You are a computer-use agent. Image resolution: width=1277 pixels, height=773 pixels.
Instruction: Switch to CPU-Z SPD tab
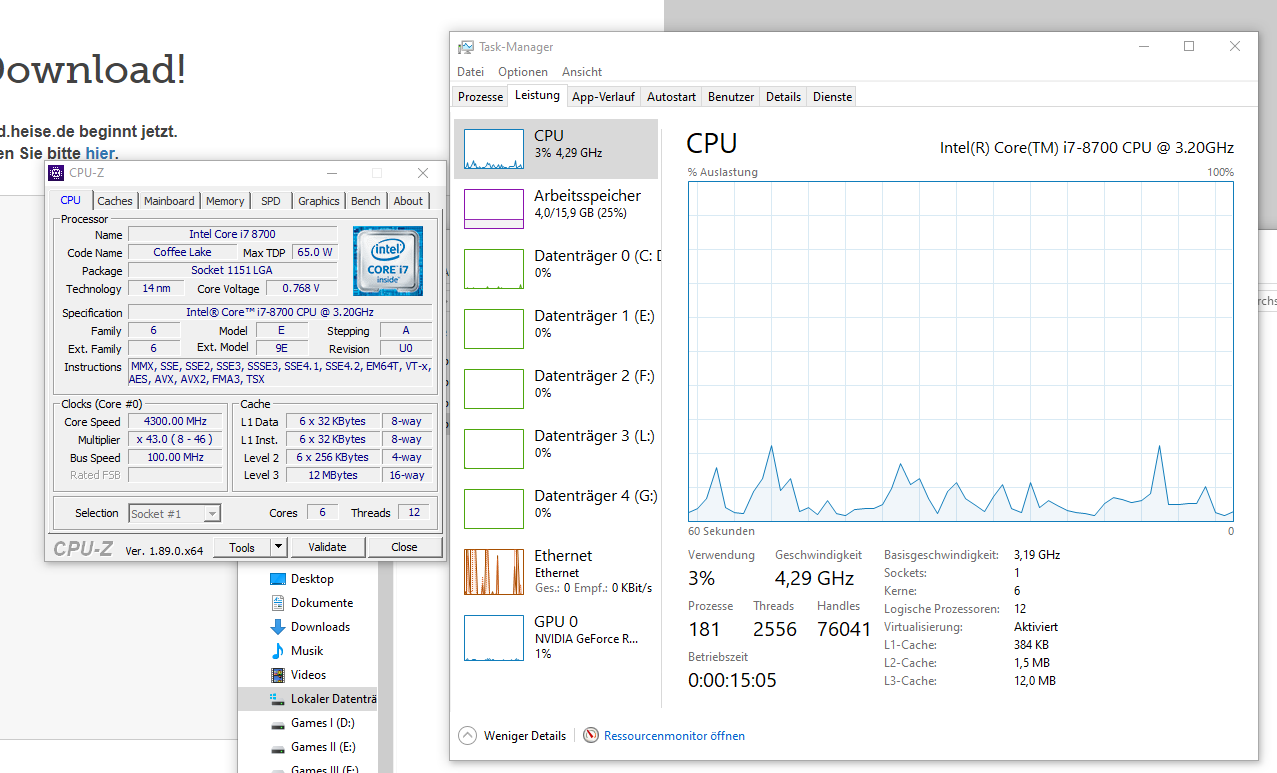[x=271, y=201]
